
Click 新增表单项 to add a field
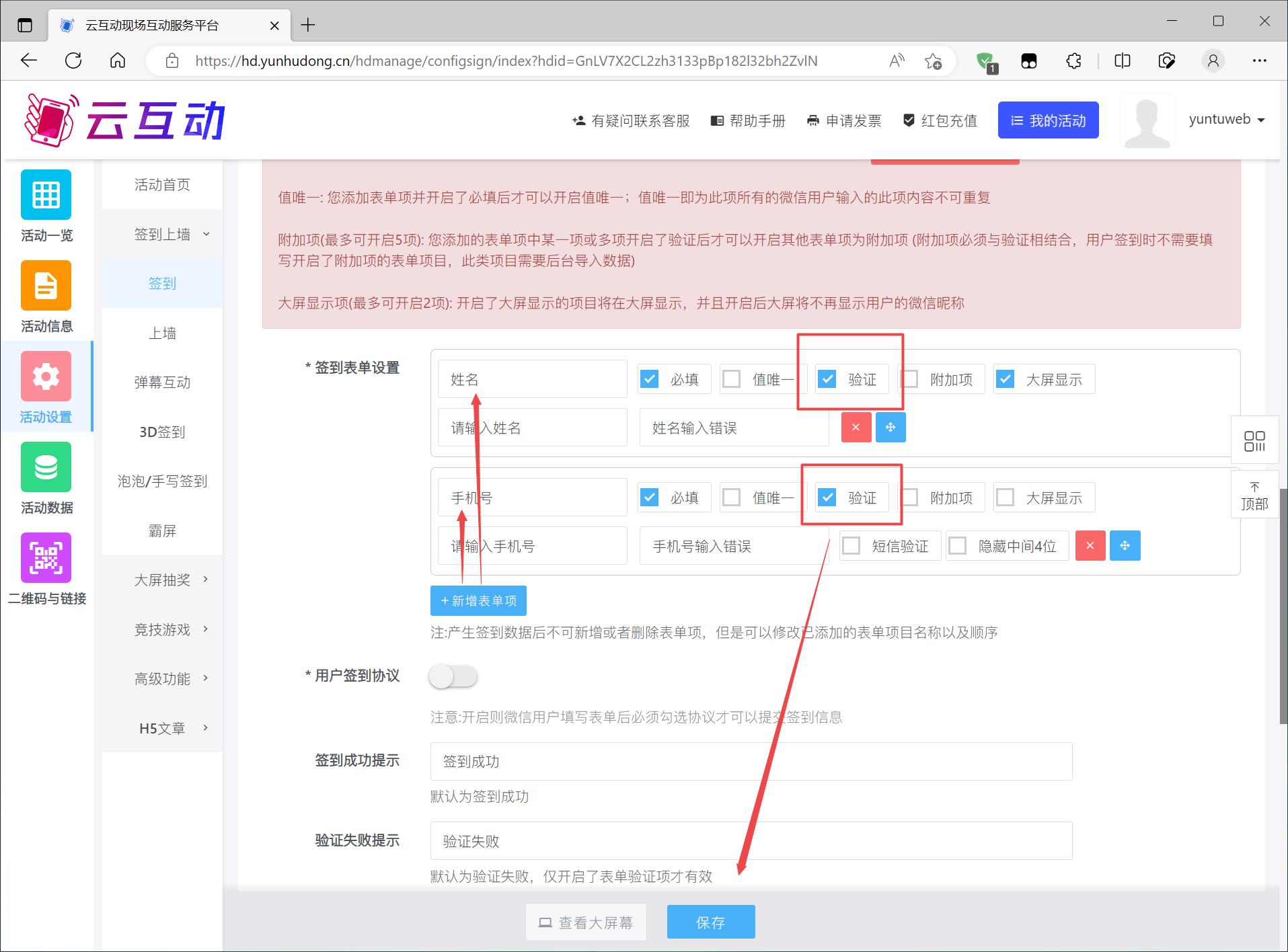(x=478, y=601)
